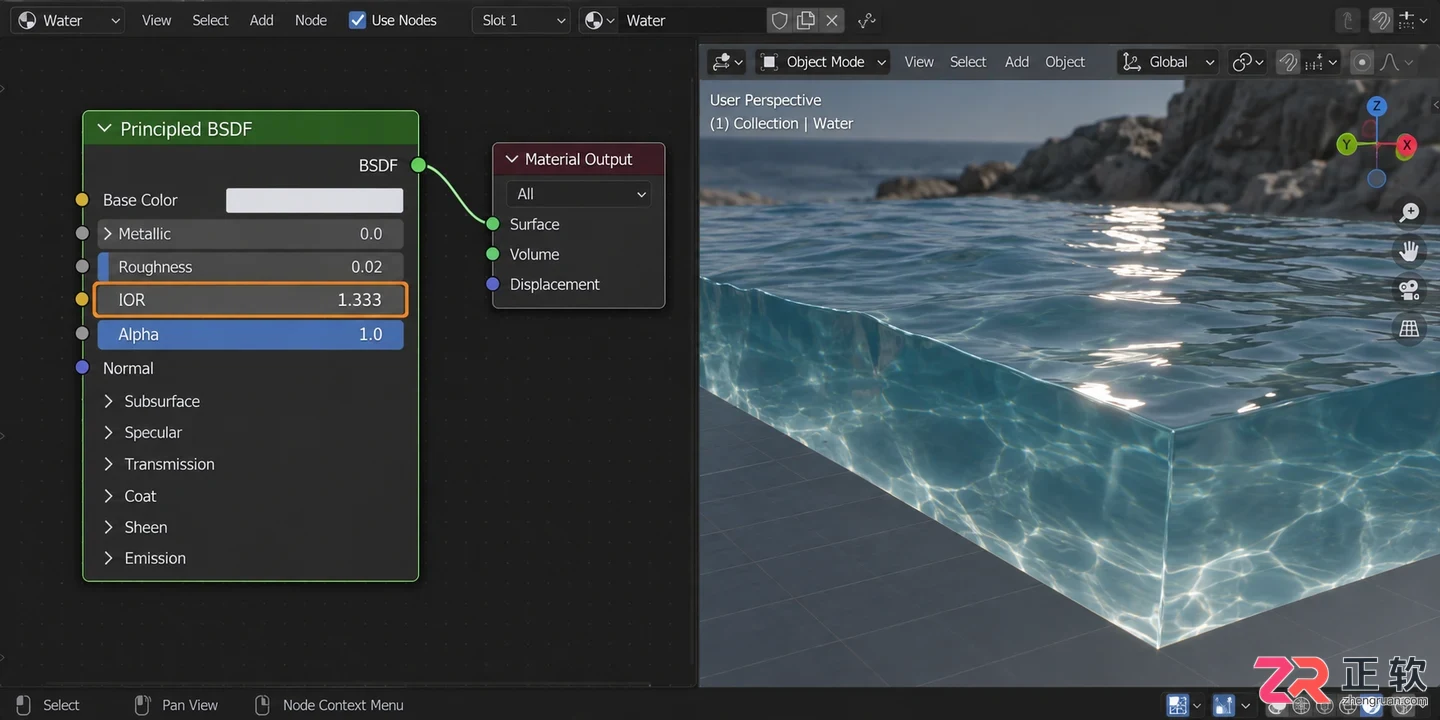Click the hand pan view icon
The width and height of the screenshot is (1440, 720).
pos(1409,250)
